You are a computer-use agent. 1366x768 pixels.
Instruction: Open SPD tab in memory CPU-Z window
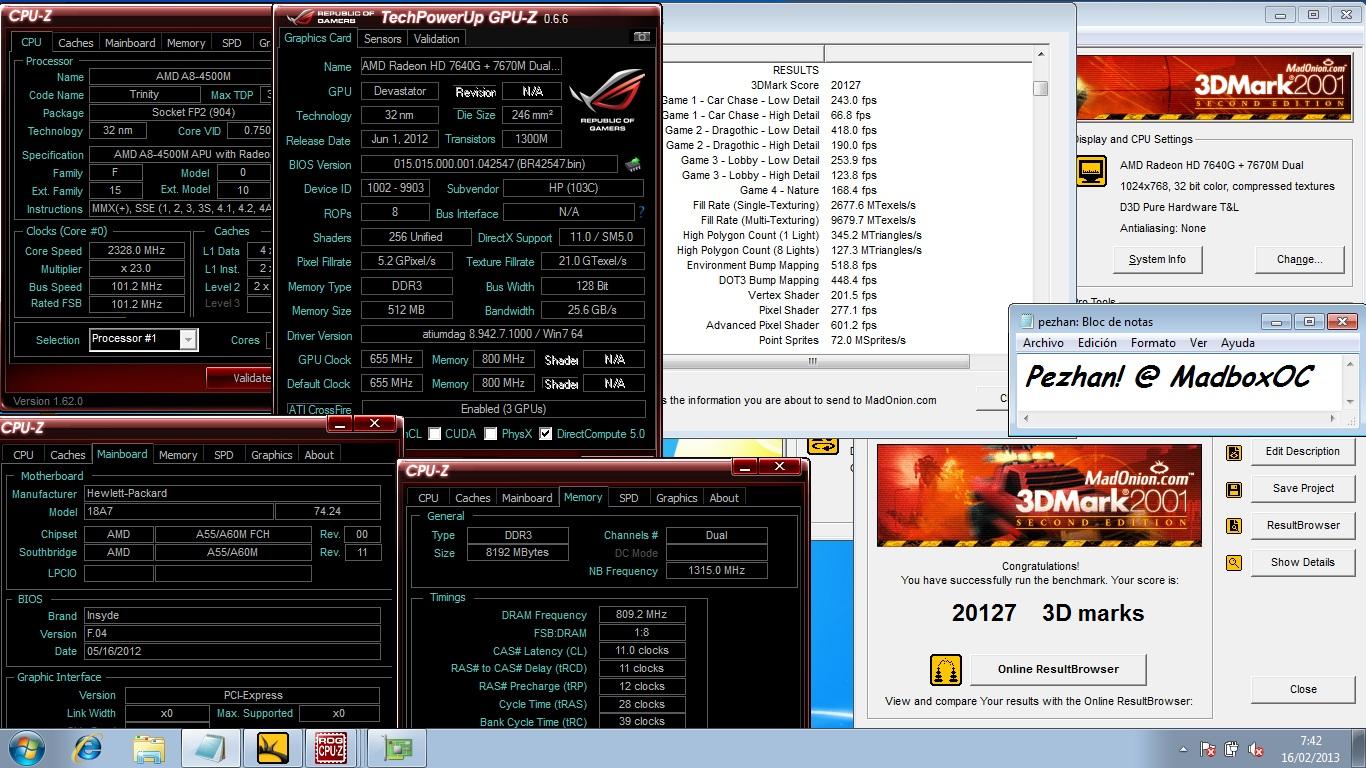pos(628,497)
